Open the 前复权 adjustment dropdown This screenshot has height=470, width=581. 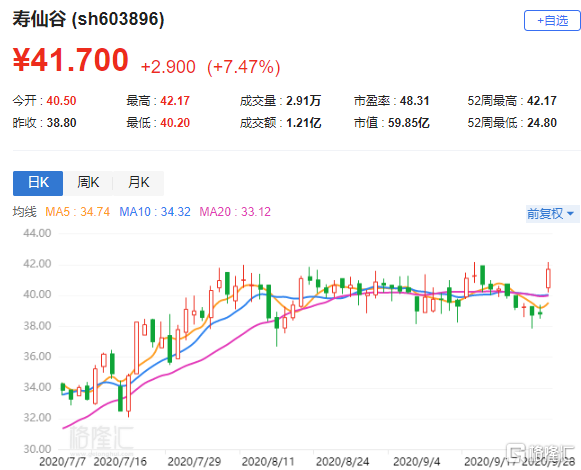[552, 214]
